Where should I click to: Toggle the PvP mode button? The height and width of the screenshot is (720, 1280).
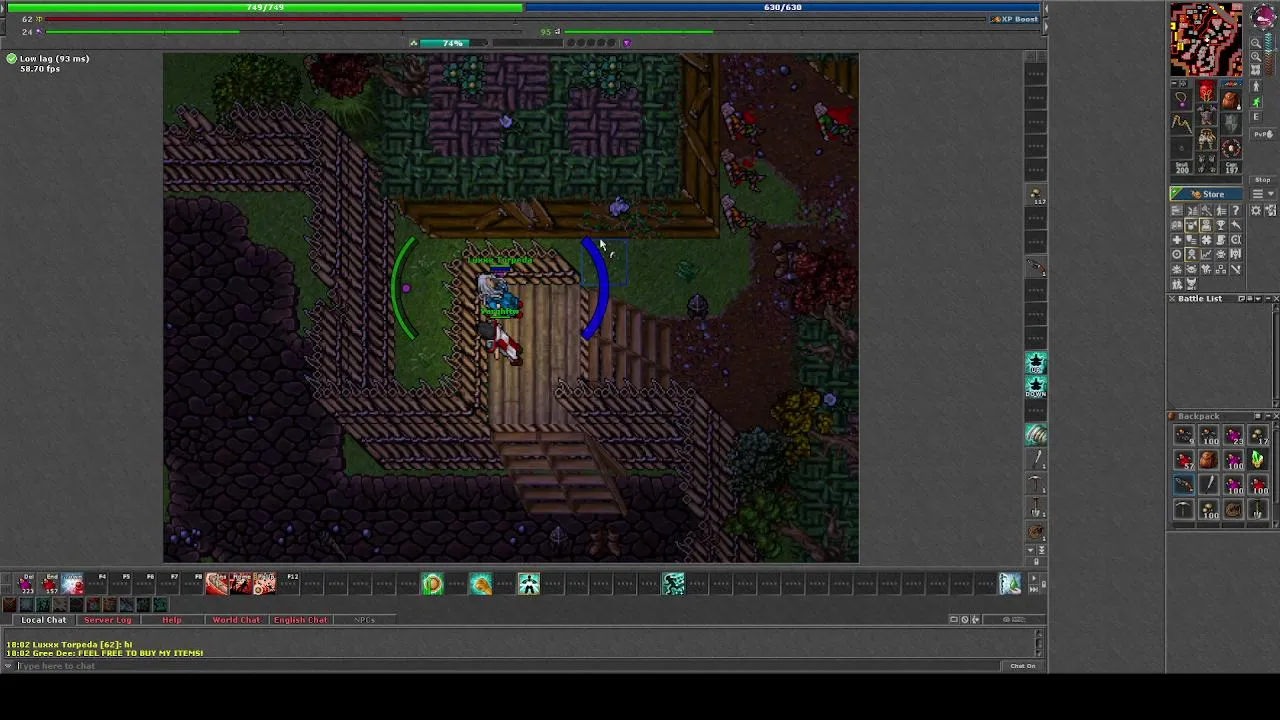(x=1263, y=134)
